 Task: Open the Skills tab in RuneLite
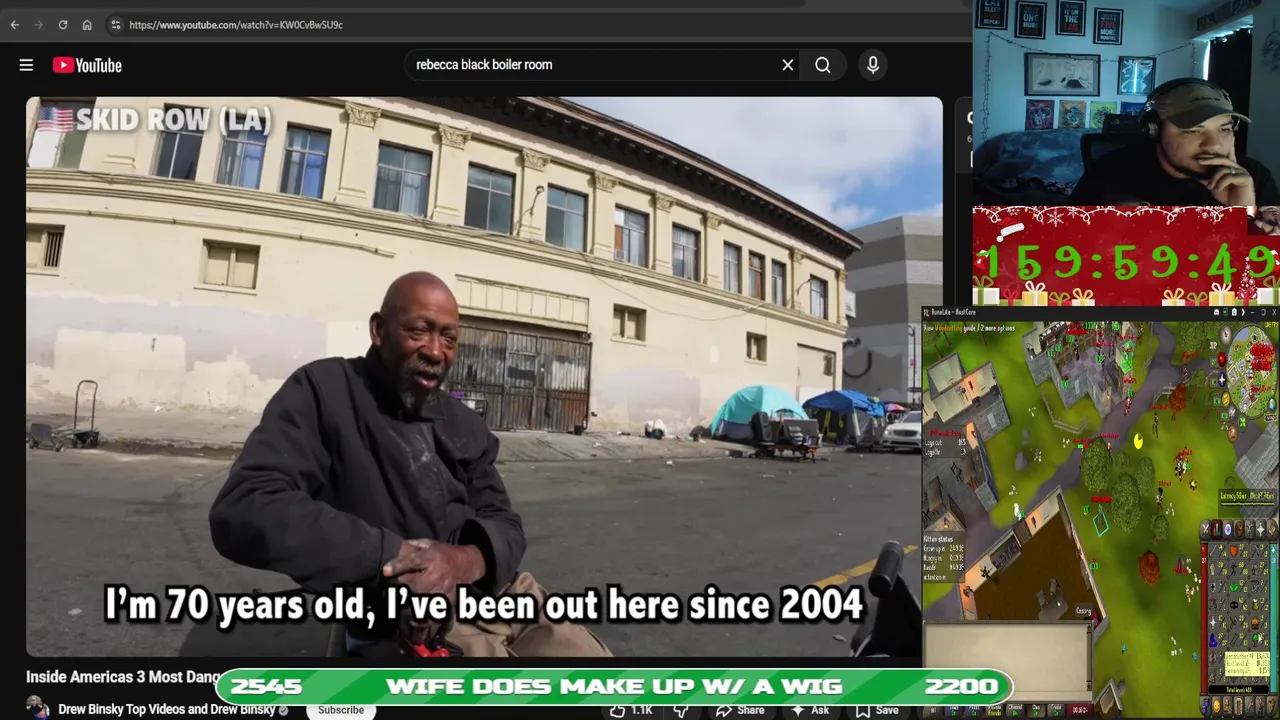coord(1217,528)
